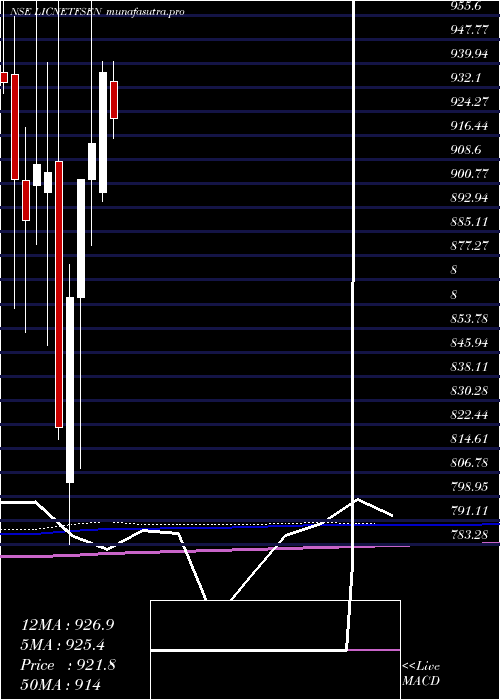Click the 939.94 price axis label
The height and width of the screenshot is (700, 500).
tap(470, 54)
